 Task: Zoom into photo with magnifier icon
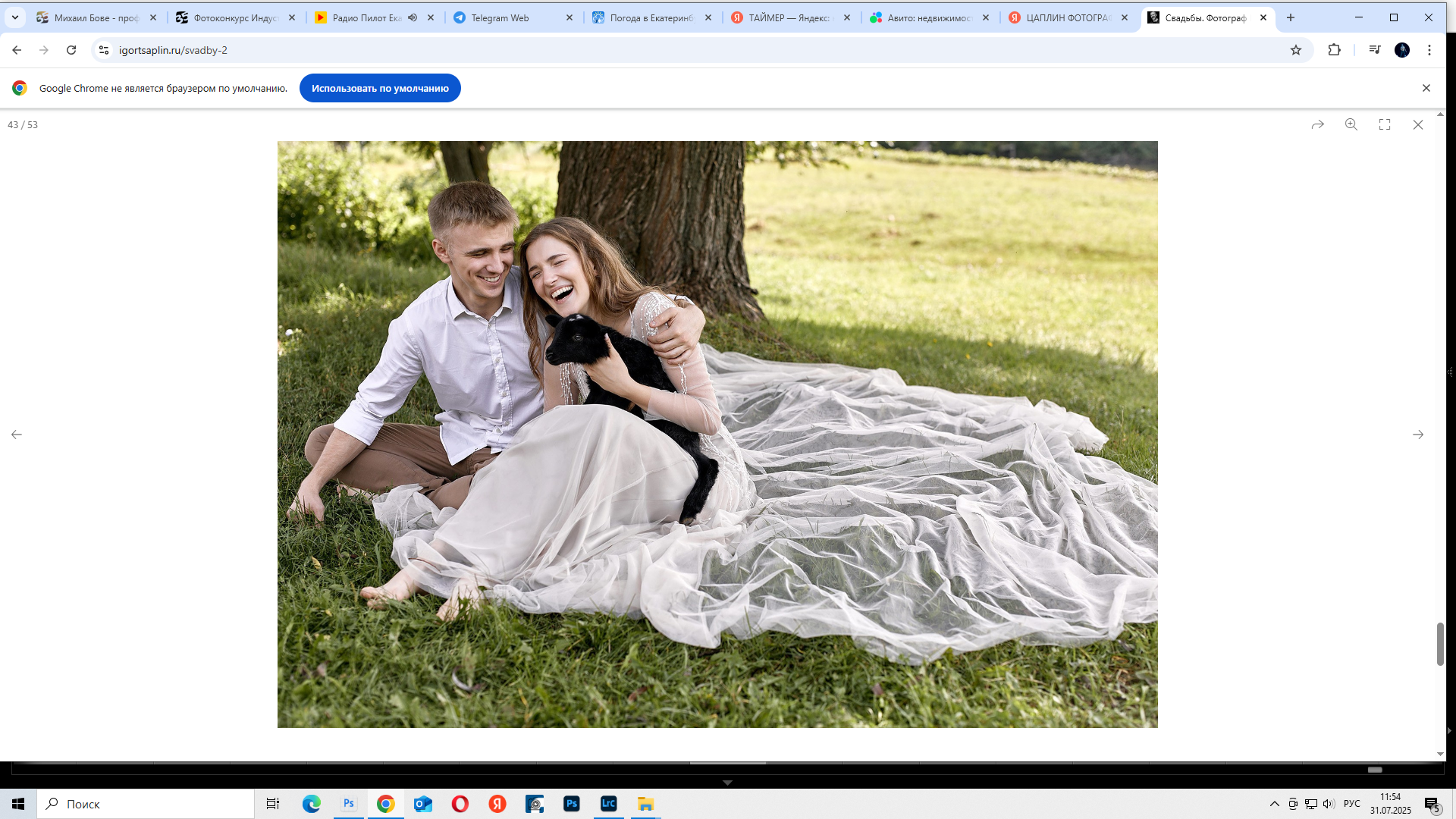coord(1351,124)
